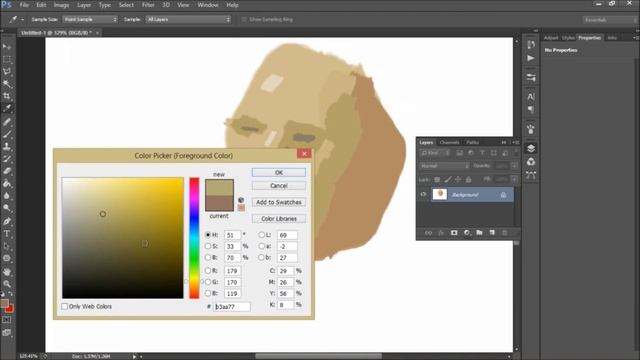The height and width of the screenshot is (360, 640).
Task: Open the eyedropper tool preset picker arrow
Action: (x=22, y=20)
